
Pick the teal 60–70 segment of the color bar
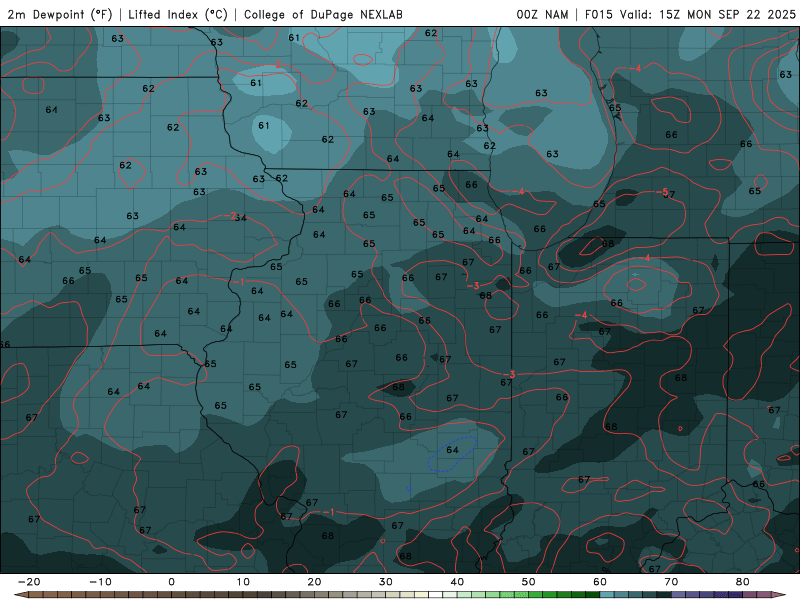636,595
